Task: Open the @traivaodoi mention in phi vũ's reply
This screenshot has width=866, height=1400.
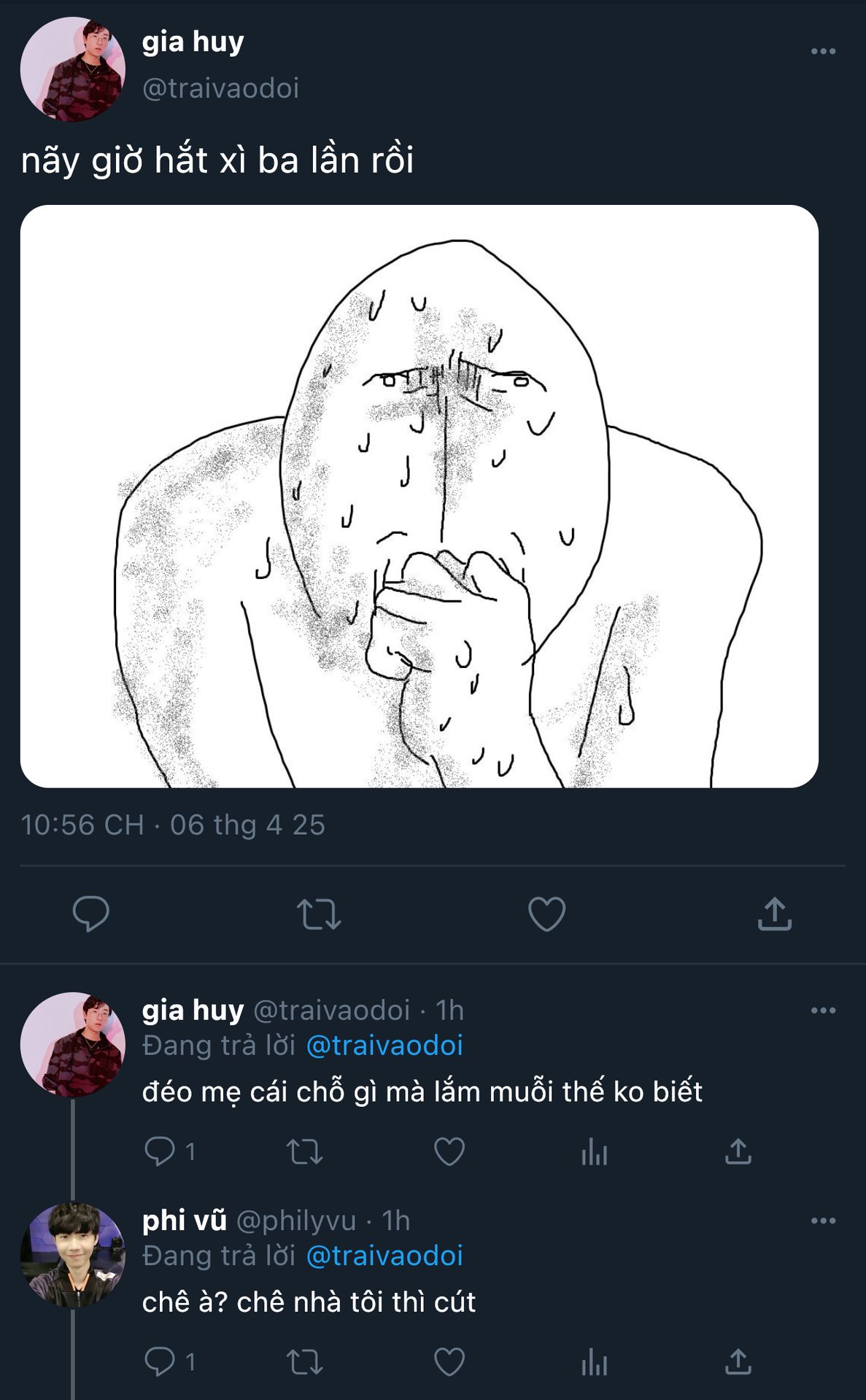Action: pyautogui.click(x=384, y=1256)
